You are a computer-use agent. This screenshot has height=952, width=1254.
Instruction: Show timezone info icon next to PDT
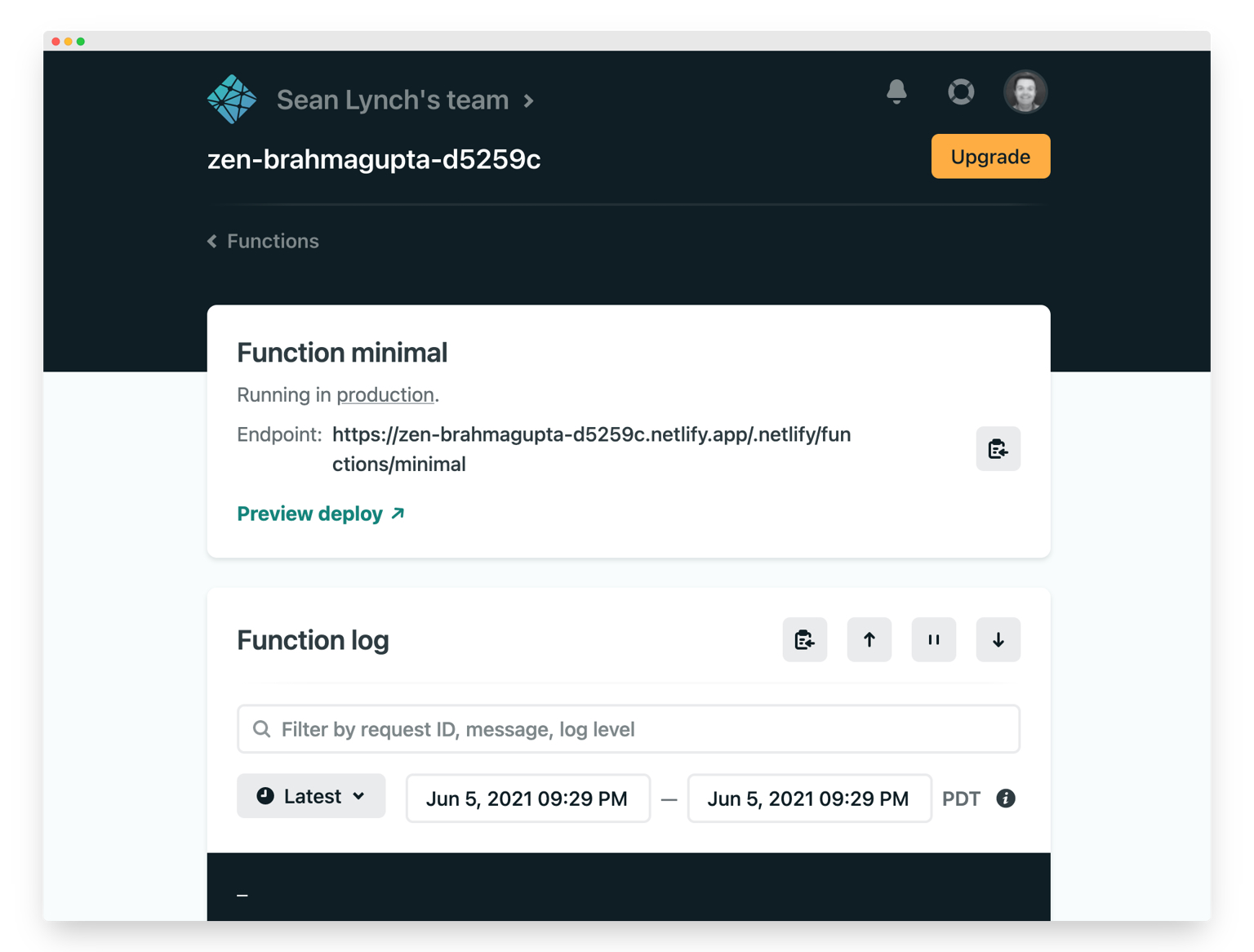point(1006,799)
